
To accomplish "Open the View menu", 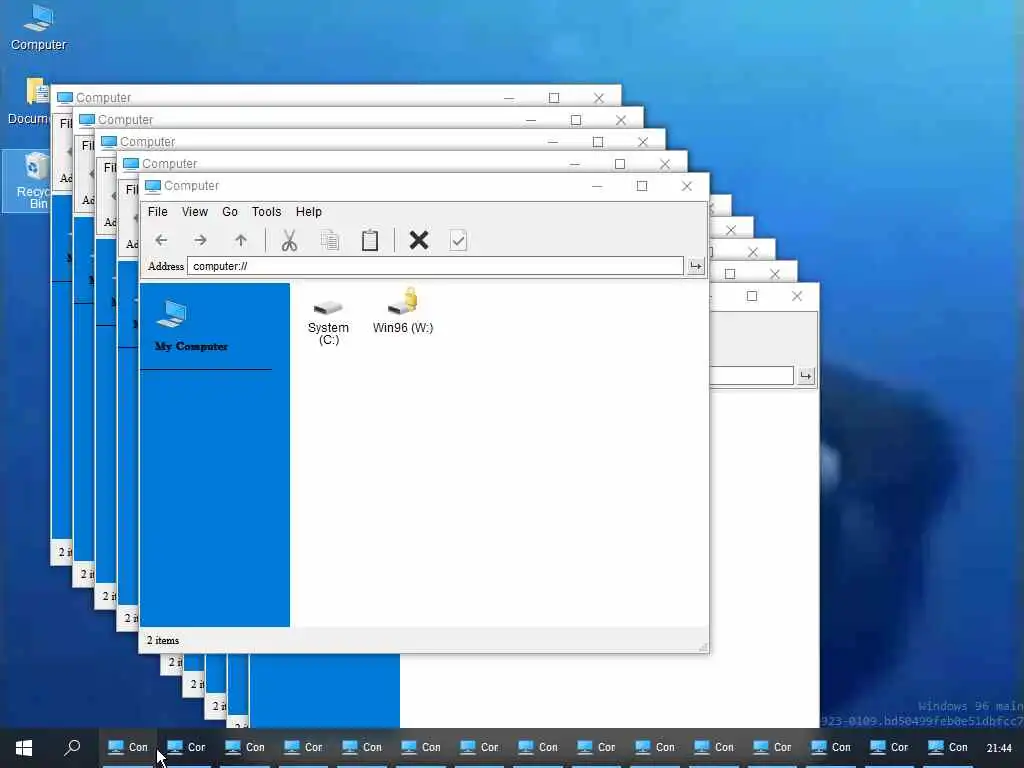I will tap(195, 212).
